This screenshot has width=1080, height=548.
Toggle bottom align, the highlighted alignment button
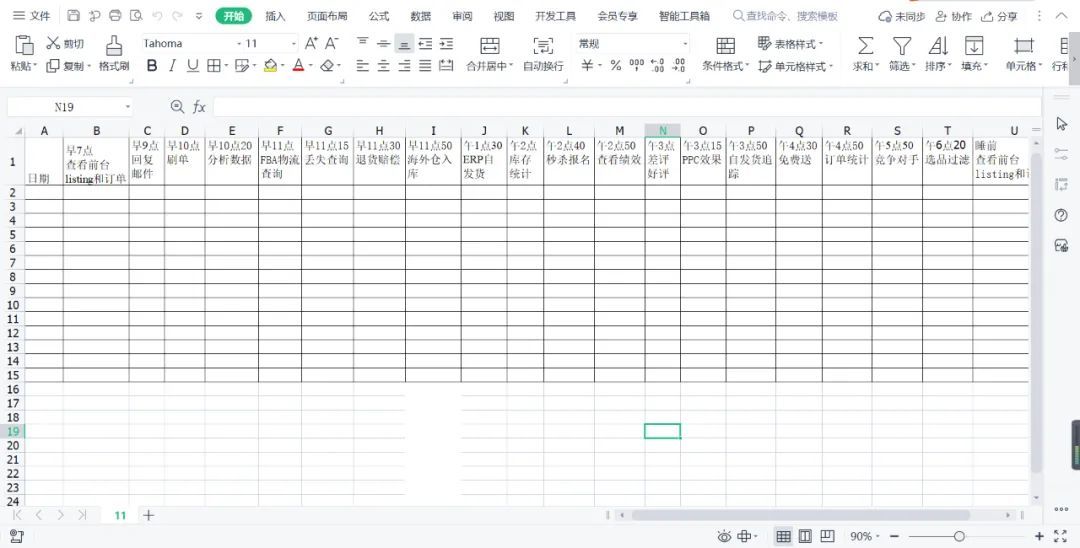coord(404,44)
